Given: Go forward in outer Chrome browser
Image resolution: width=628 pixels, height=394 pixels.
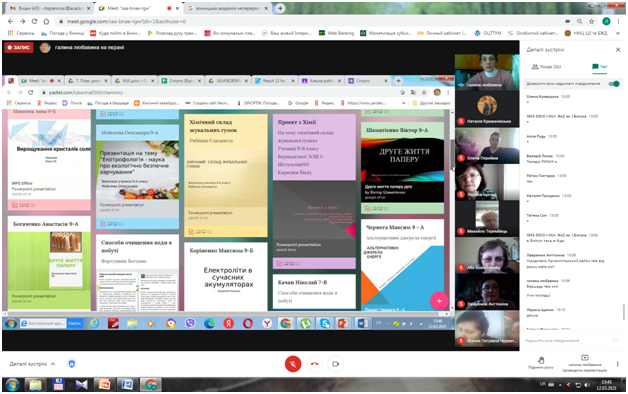Looking at the screenshot, I should click(22, 21).
